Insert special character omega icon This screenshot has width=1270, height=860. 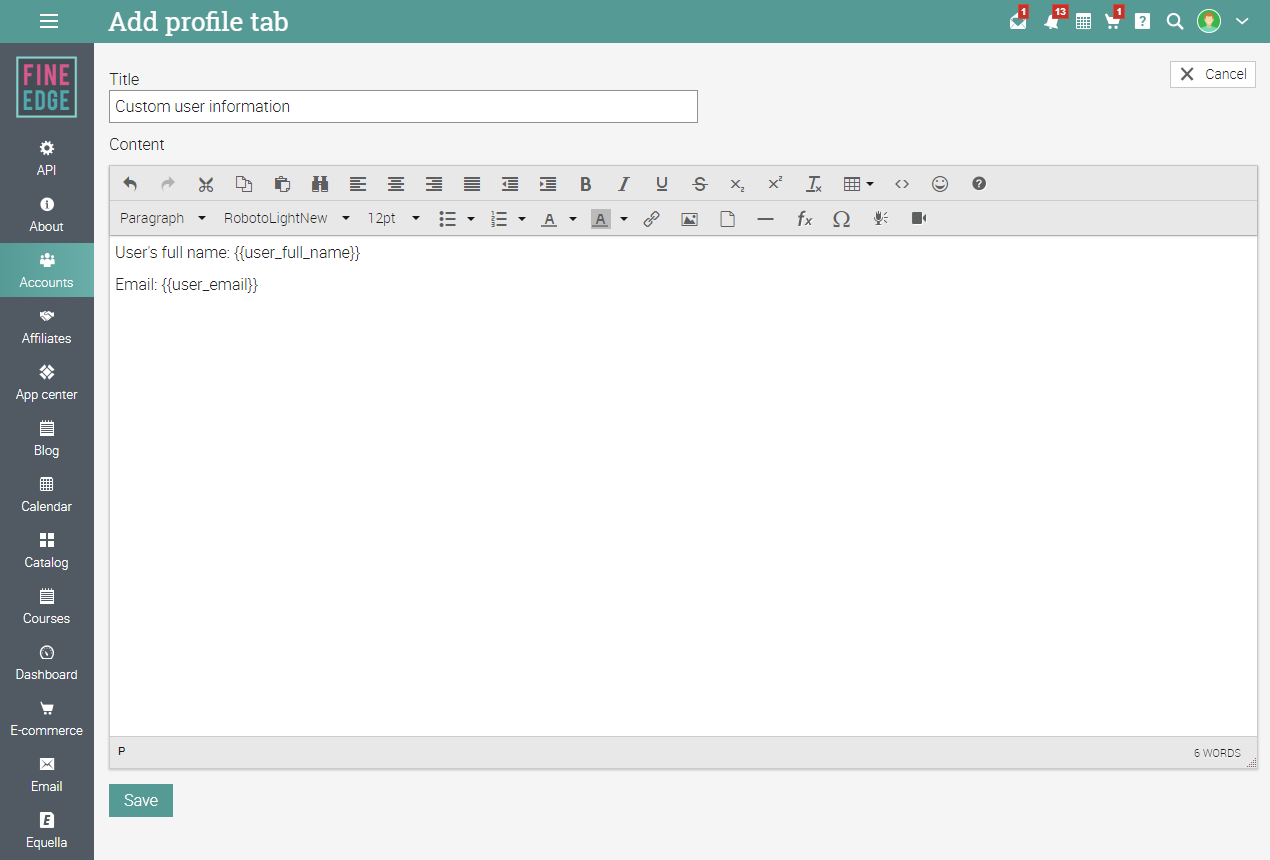coord(842,219)
